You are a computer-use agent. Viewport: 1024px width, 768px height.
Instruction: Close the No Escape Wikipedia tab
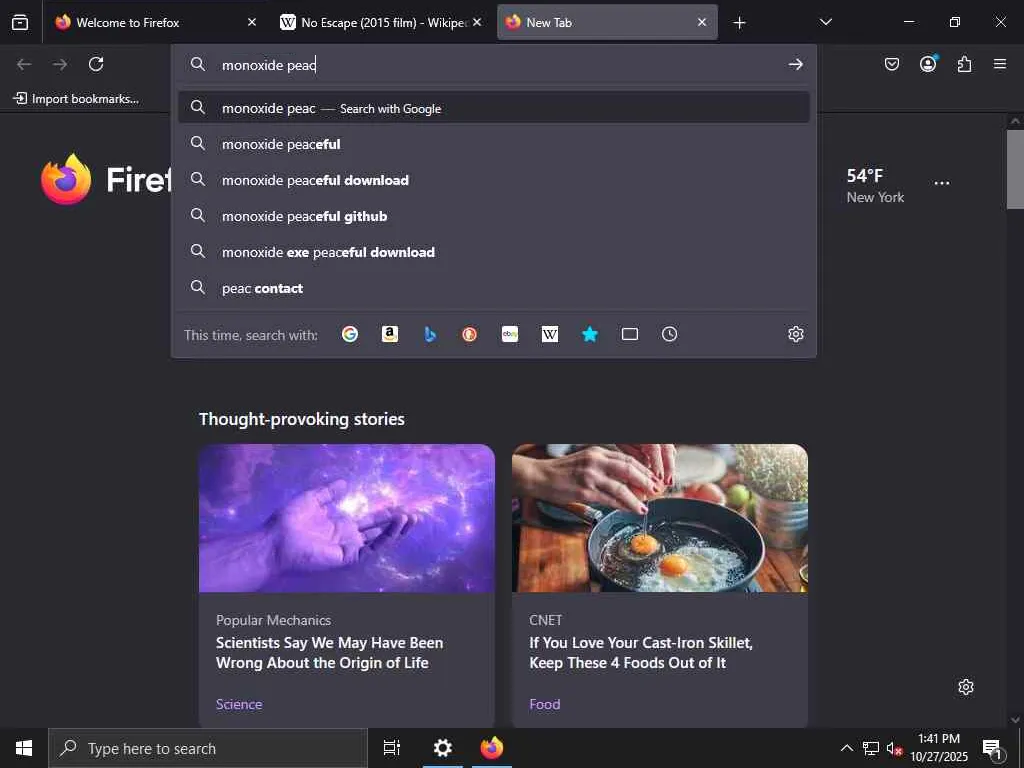coord(477,22)
